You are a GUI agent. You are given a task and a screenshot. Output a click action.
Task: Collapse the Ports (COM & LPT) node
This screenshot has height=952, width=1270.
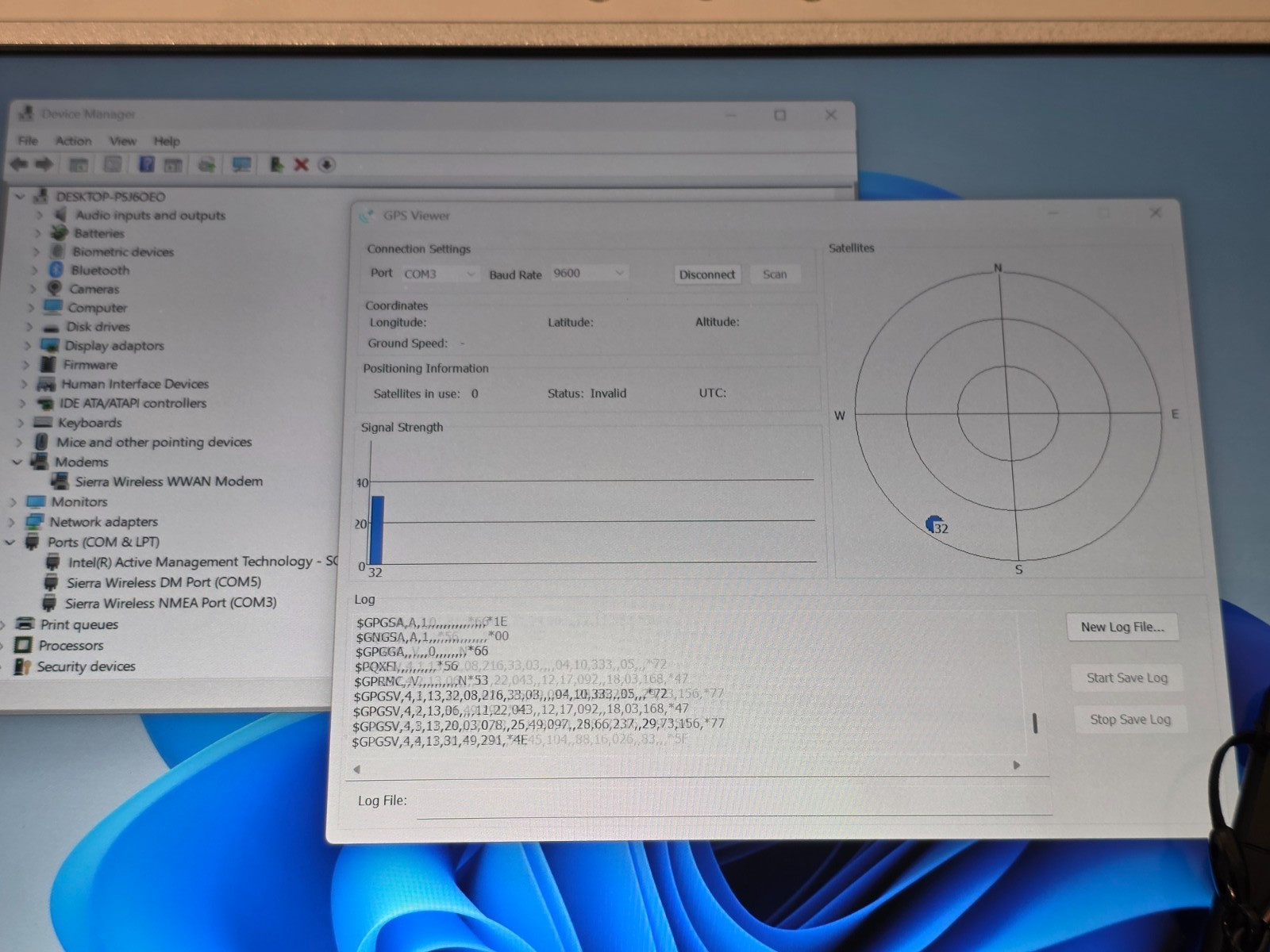(x=10, y=542)
